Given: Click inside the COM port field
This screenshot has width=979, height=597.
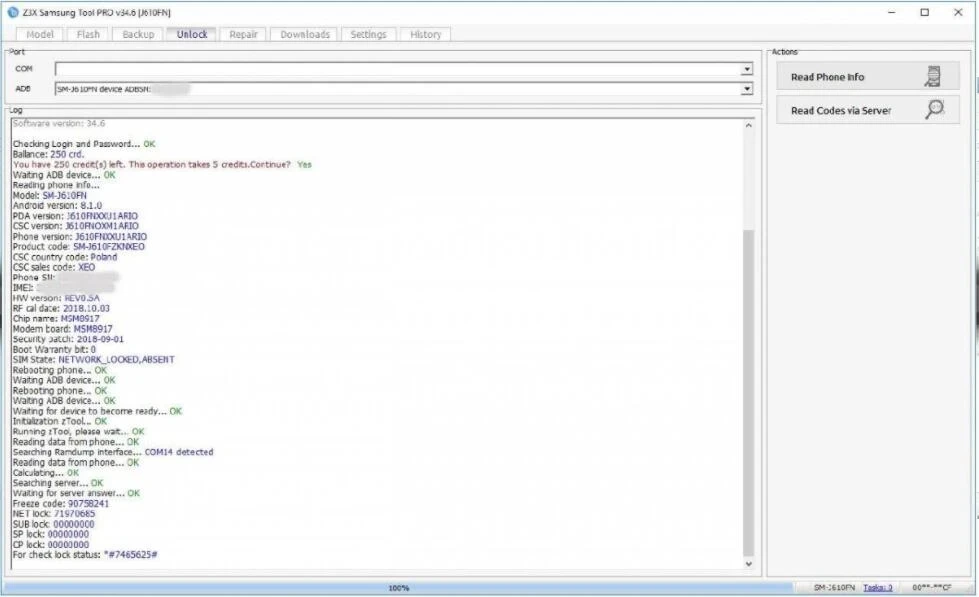Looking at the screenshot, I should pyautogui.click(x=398, y=69).
